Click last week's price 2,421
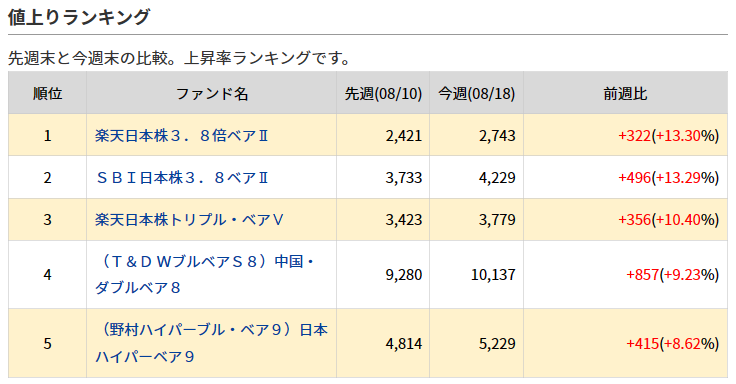This screenshot has height=384, width=736. pos(404,136)
